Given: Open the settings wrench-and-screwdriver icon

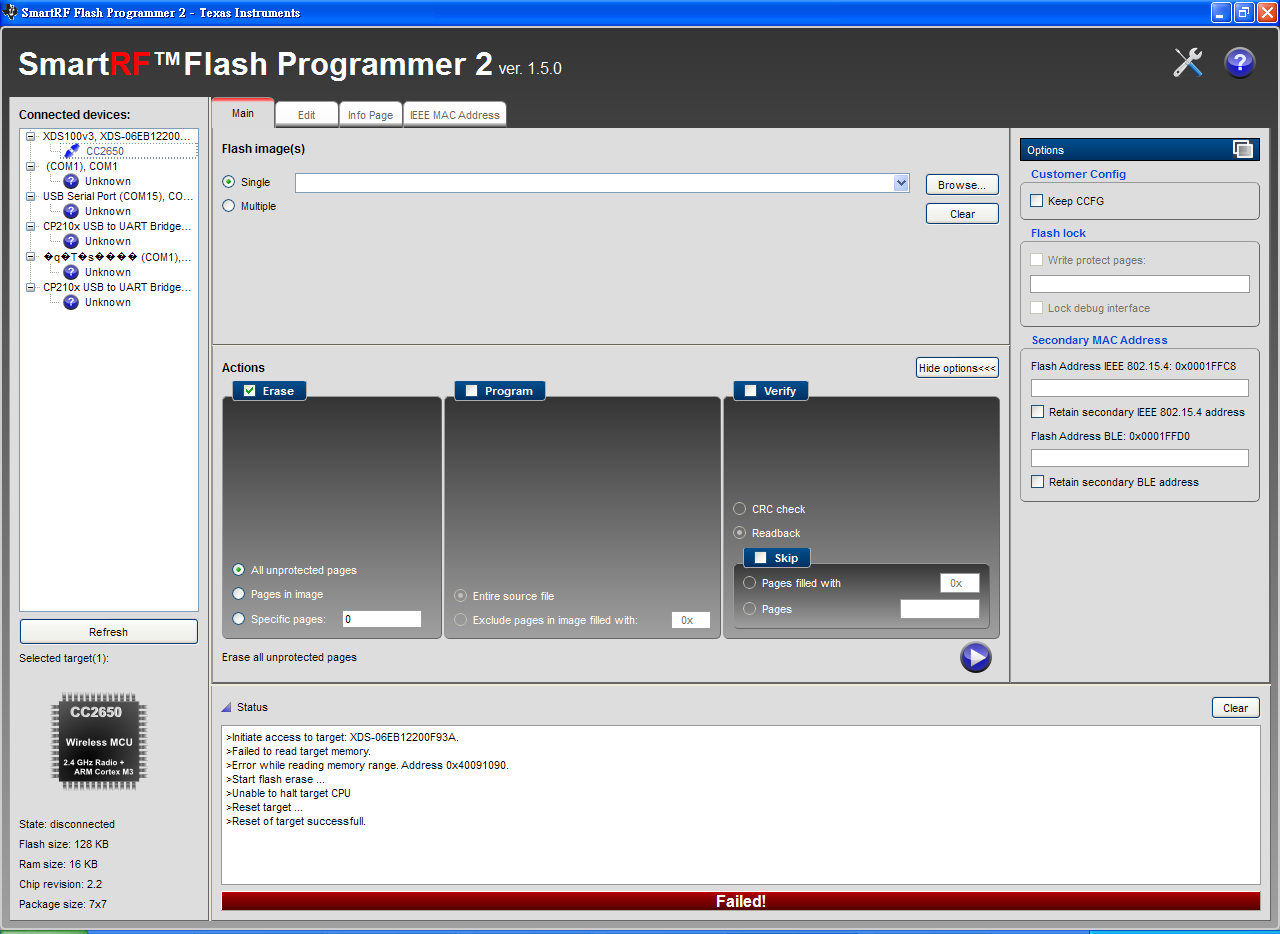Looking at the screenshot, I should [x=1188, y=63].
